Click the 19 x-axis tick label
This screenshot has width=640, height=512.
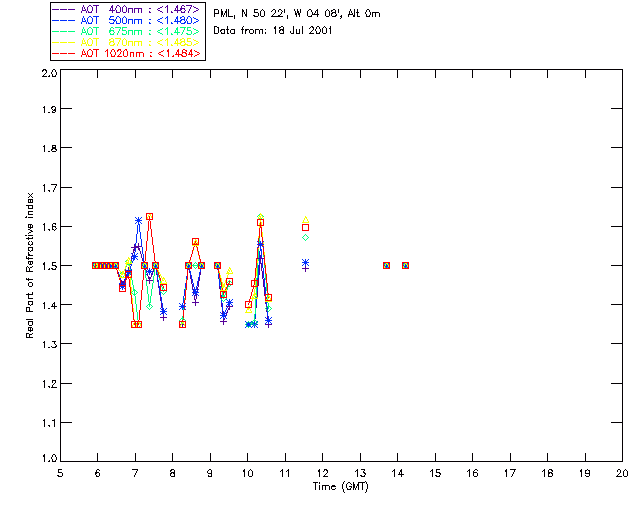[x=585, y=473]
